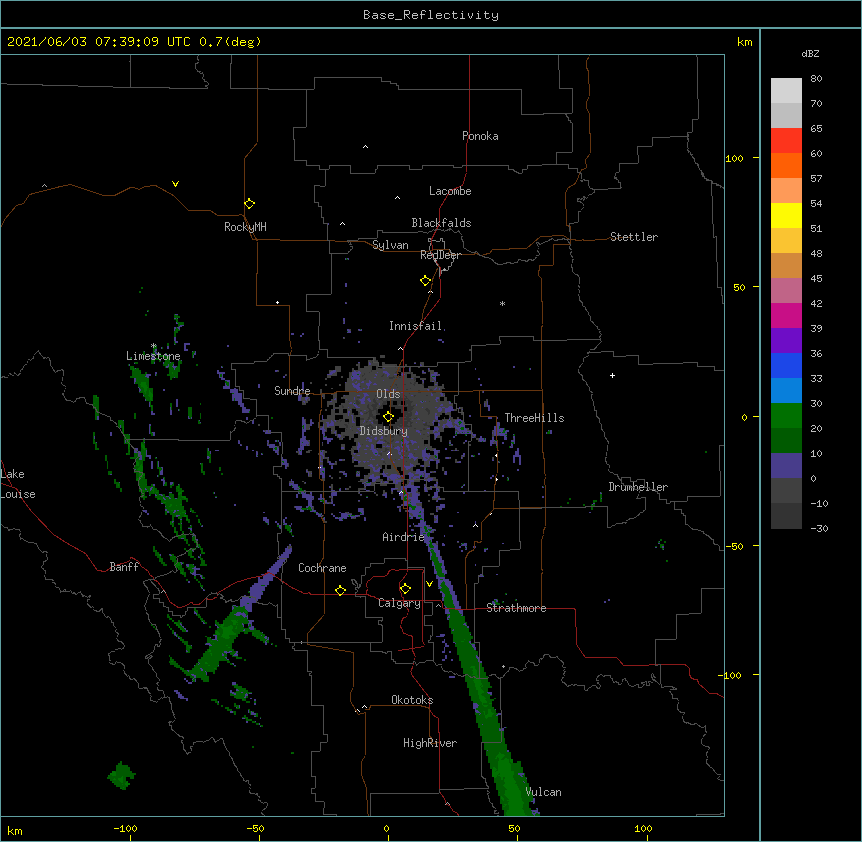Viewport: 862px width, 842px height.
Task: Pick the dark orange 57-60 dBZ swatch
Action: pos(786,165)
